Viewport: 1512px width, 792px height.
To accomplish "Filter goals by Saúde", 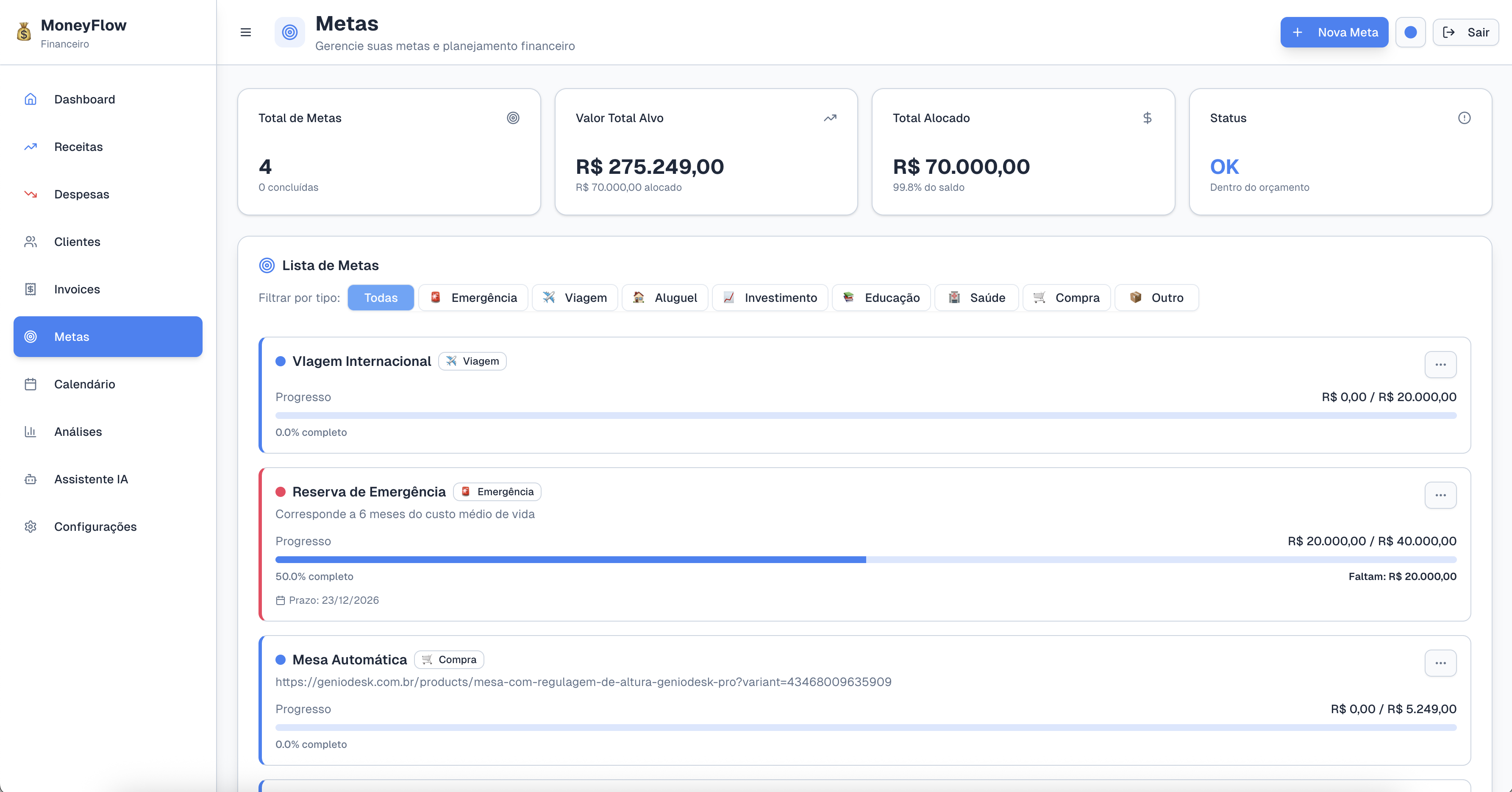I will (x=977, y=298).
